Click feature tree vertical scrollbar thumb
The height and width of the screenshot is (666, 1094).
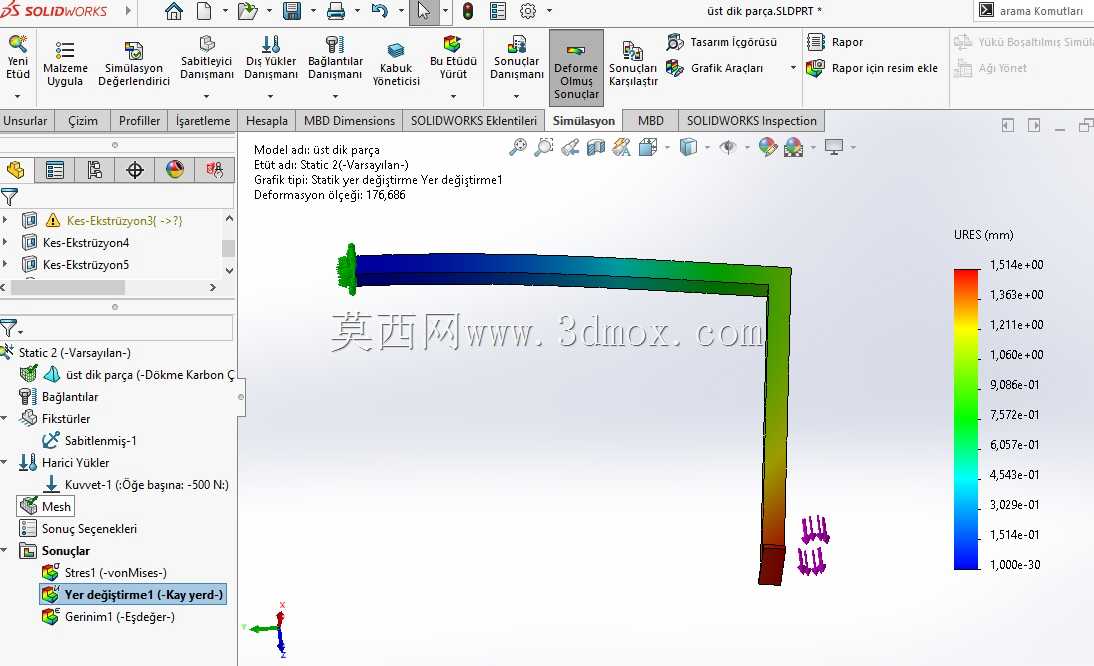click(228, 248)
